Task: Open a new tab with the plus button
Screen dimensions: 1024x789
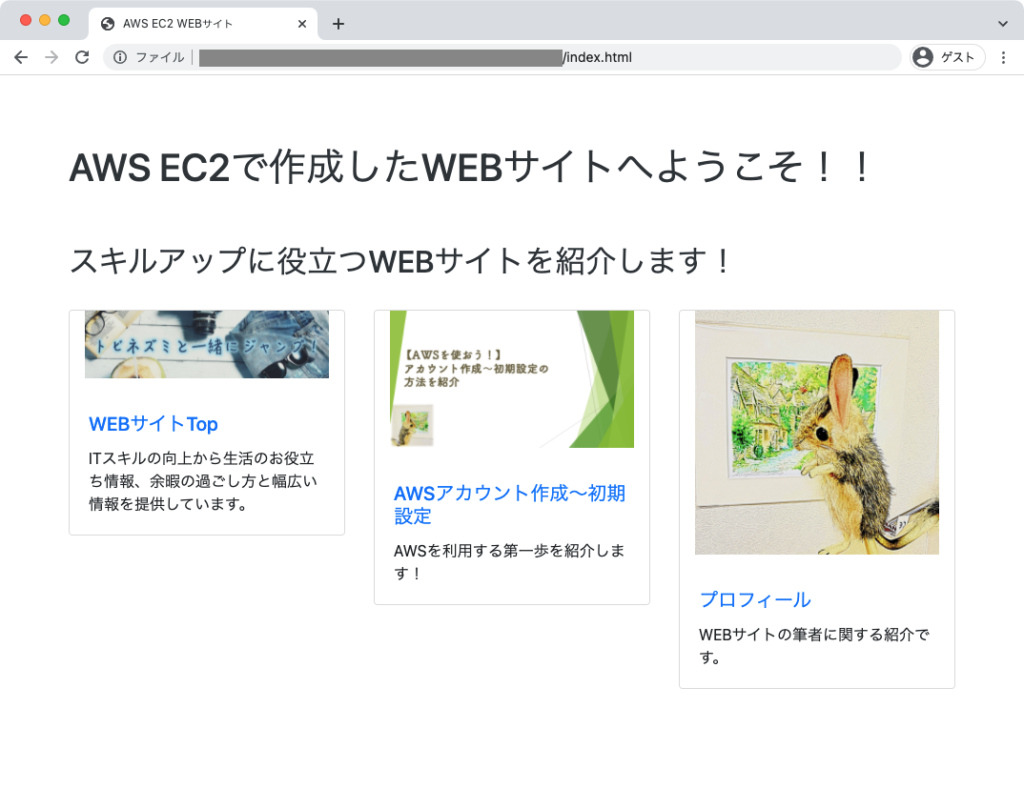Action: 338,24
